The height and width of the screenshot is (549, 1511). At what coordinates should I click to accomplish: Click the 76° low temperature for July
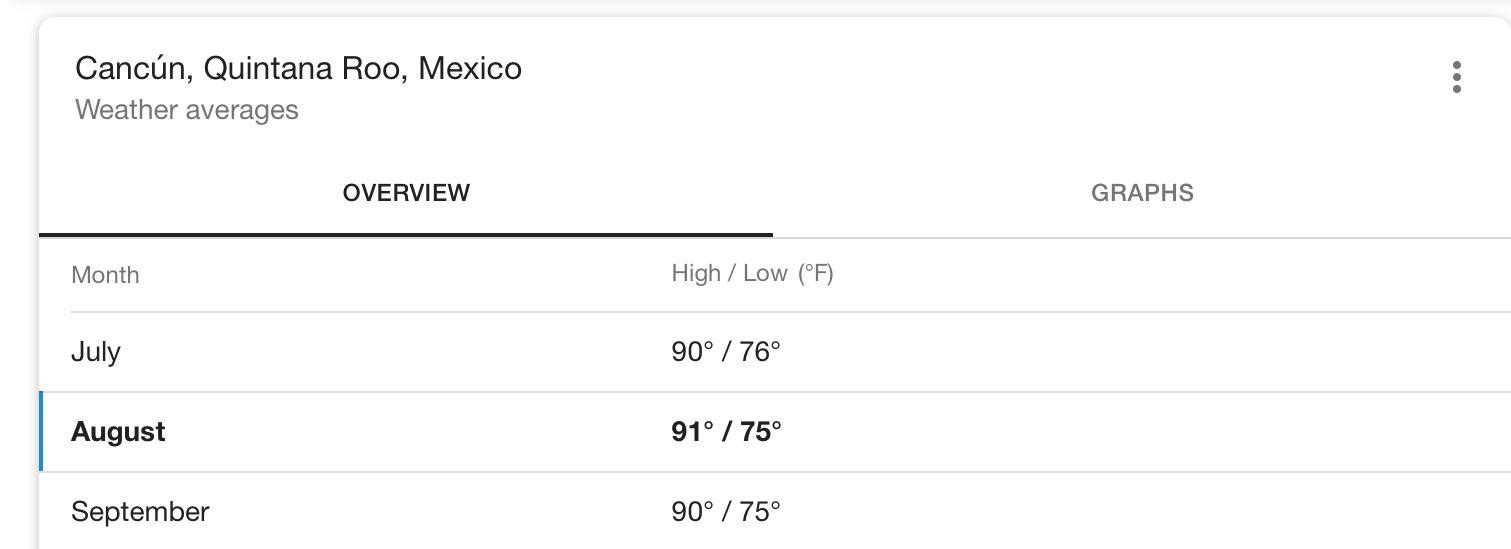click(760, 352)
